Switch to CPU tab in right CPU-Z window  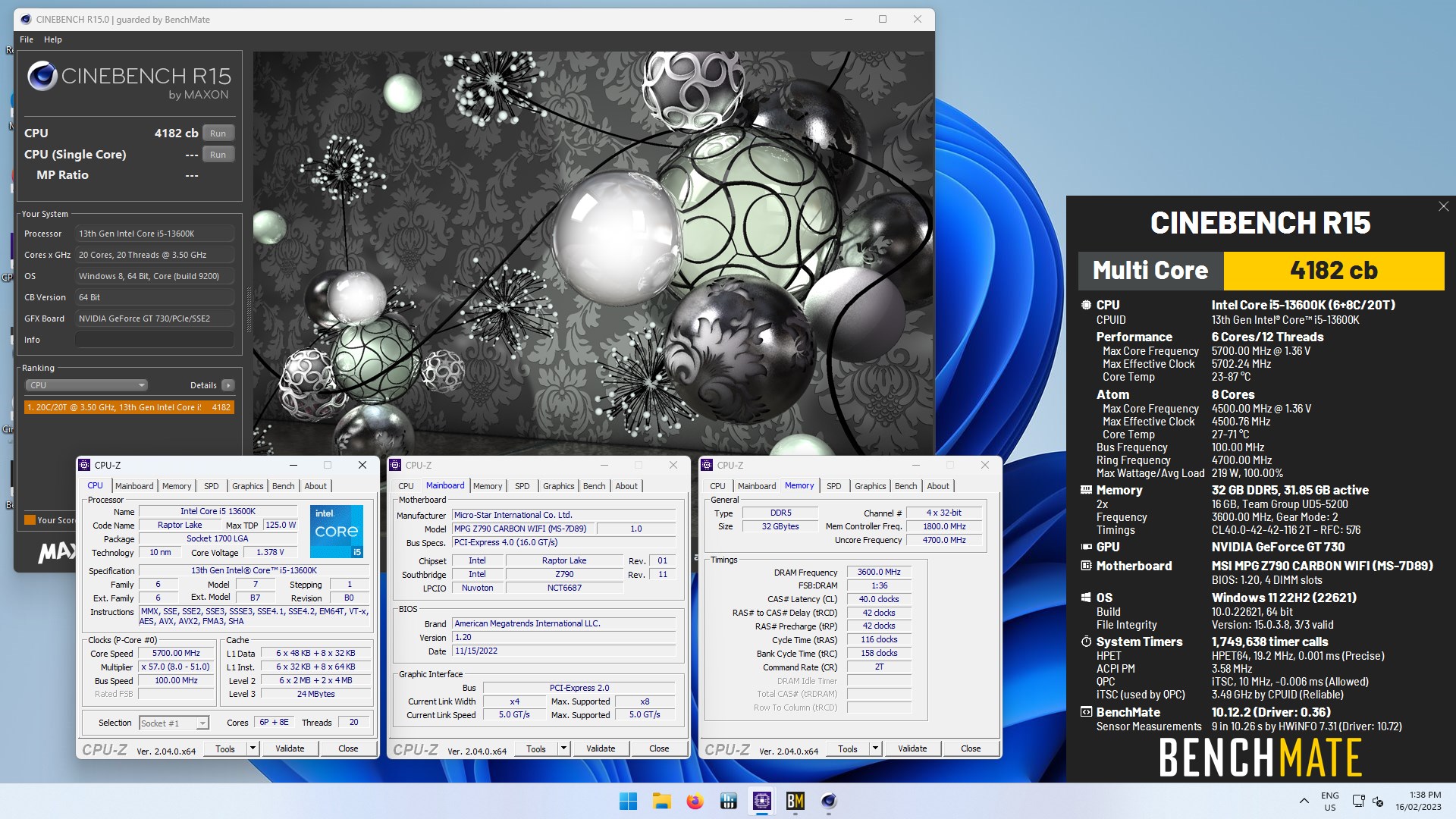point(717,486)
